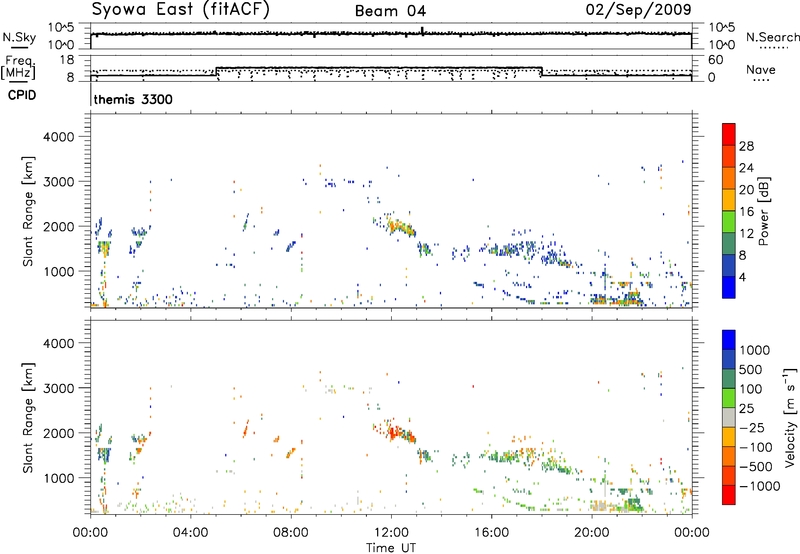Viewport: 800px width, 554px height.
Task: Select the "Power [dB]" colorbar title
Action: [764, 211]
